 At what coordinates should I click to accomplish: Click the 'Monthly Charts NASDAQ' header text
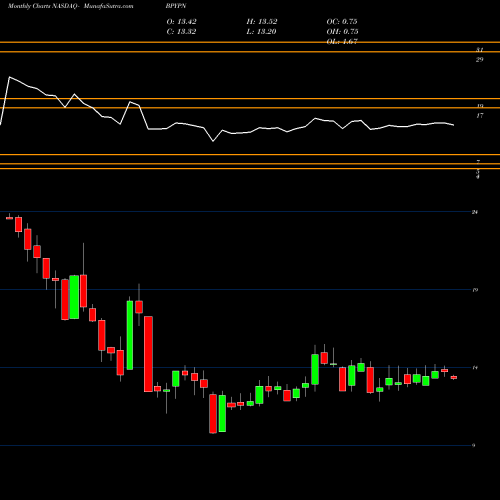[x=42, y=6]
